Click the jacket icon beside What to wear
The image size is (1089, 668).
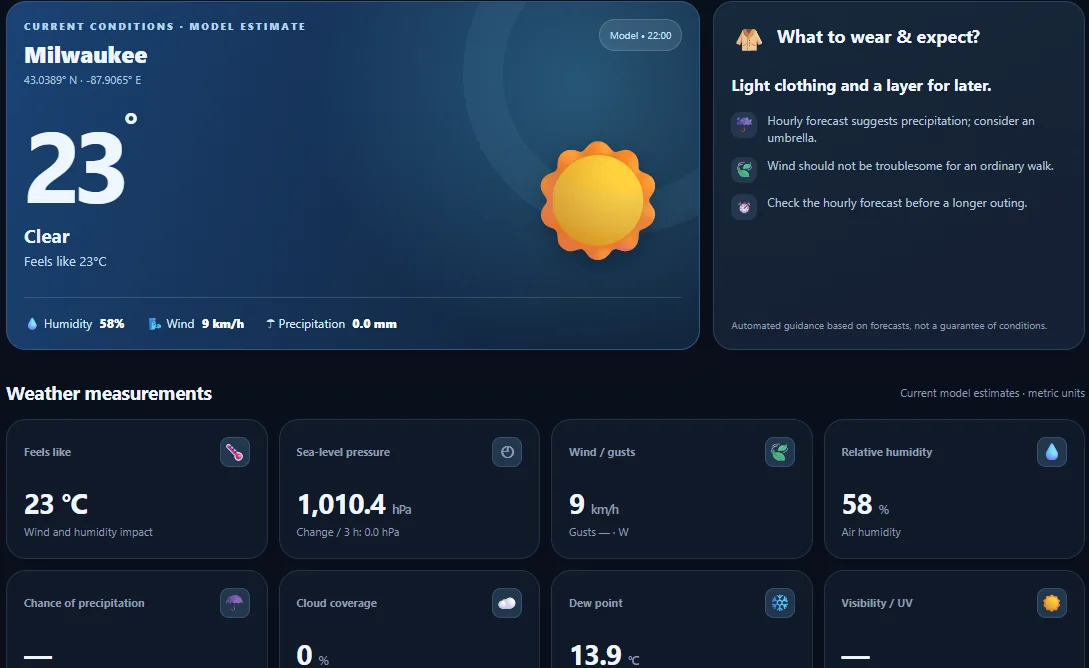tap(749, 39)
